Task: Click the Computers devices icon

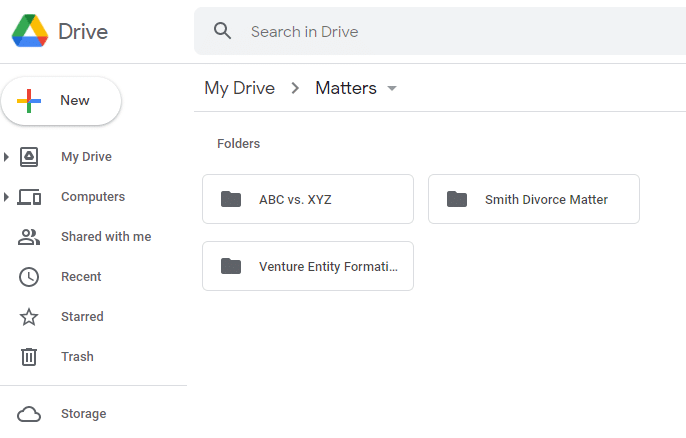Action: (29, 197)
